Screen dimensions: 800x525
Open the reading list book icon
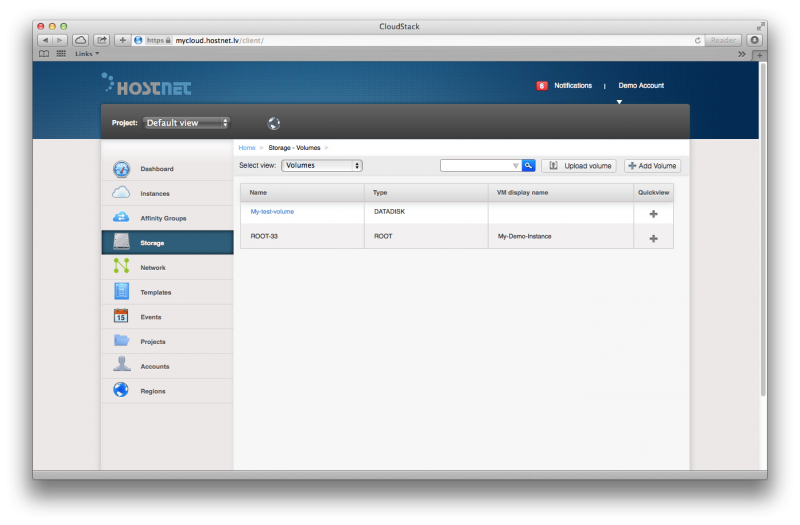(44, 54)
